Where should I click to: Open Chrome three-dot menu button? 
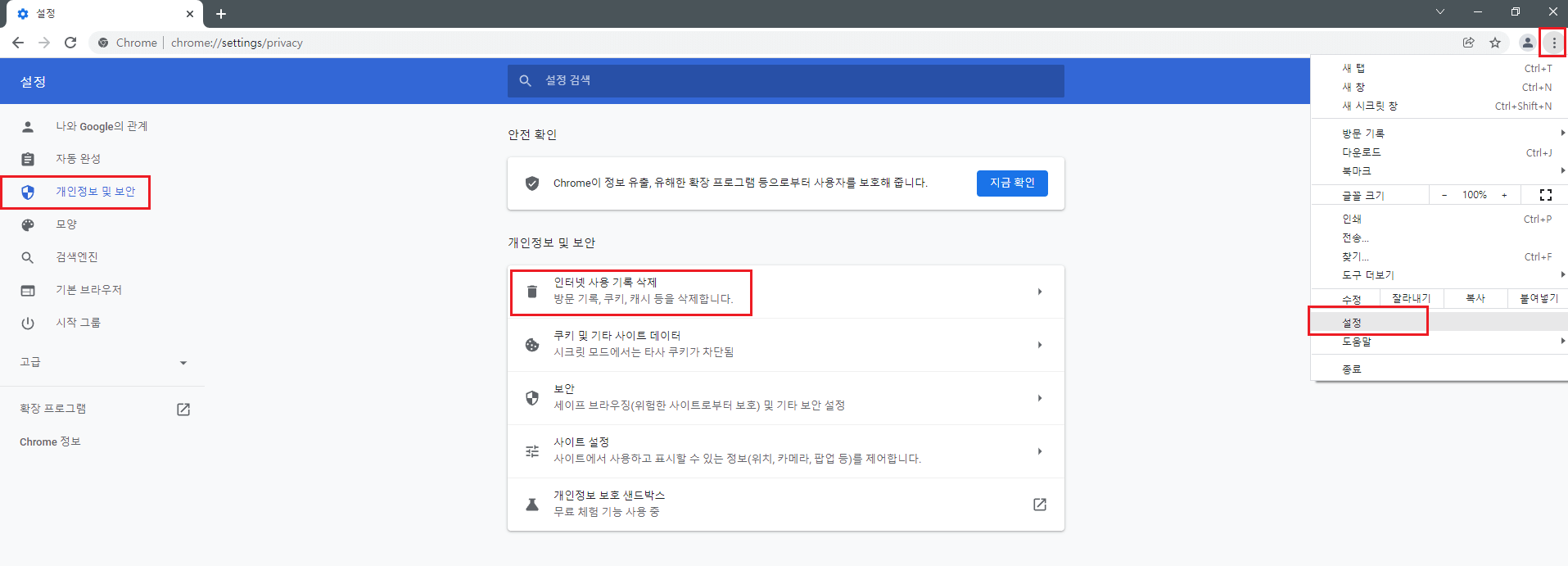(x=1554, y=43)
